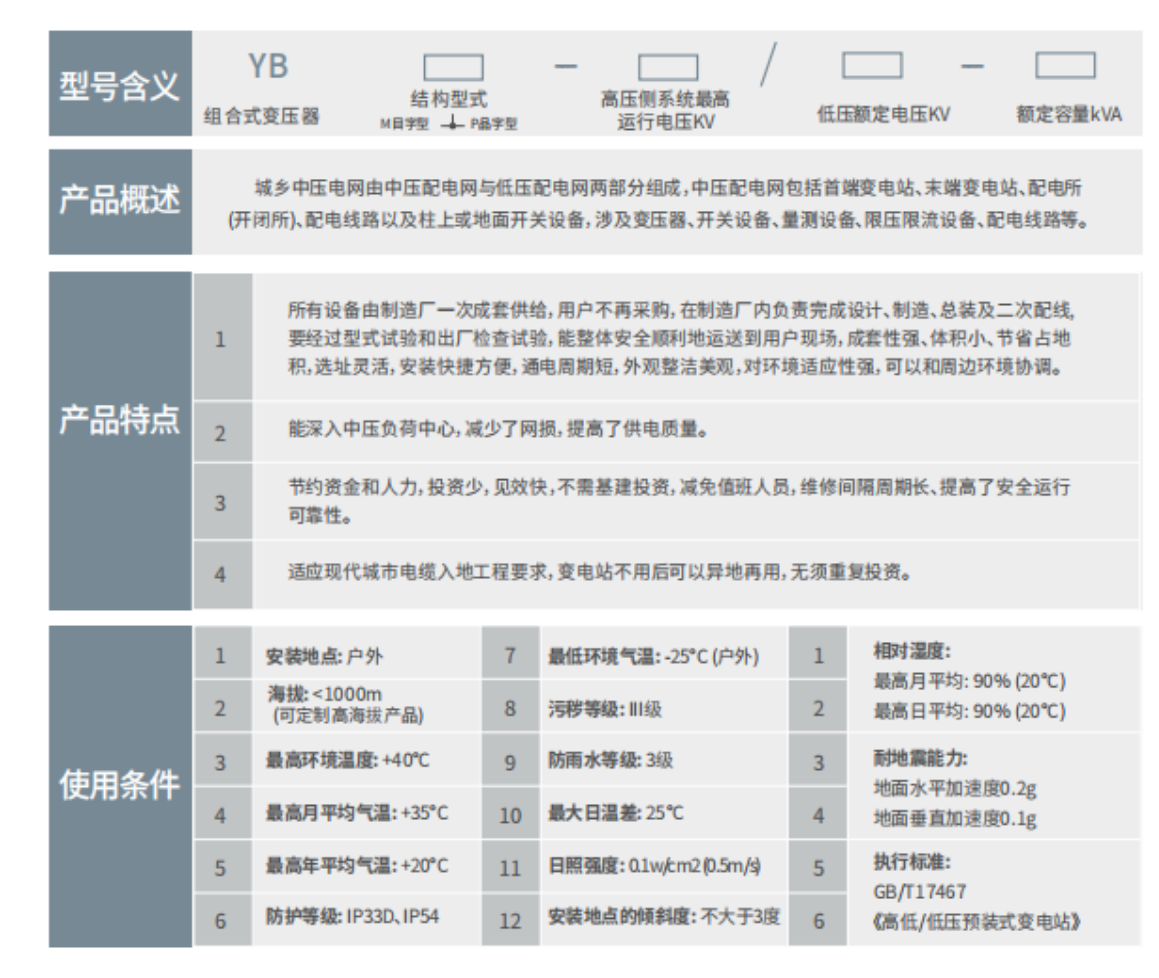1159x978 pixels.
Task: Select number cell 2 in 产品特点
Action: tap(220, 434)
